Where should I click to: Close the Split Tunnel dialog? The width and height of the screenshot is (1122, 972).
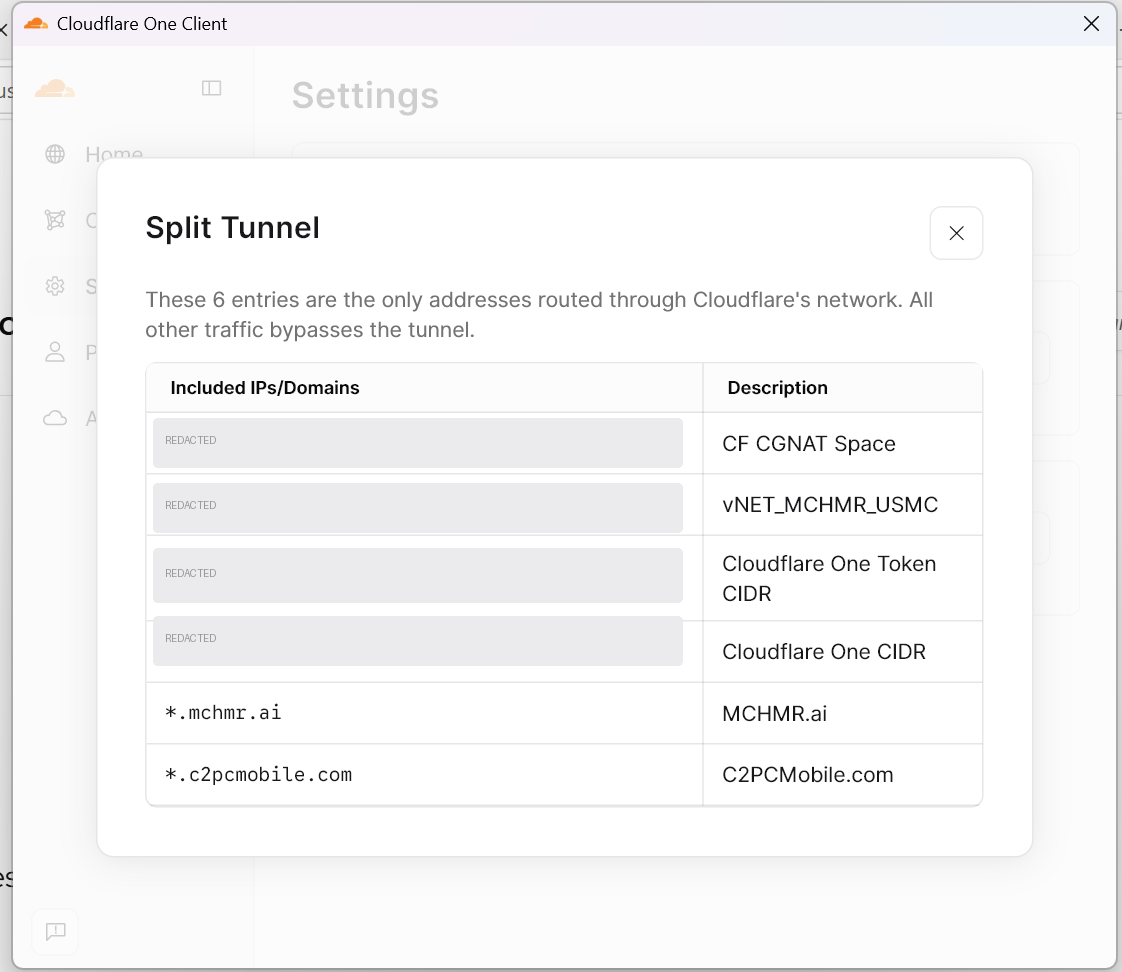click(956, 233)
